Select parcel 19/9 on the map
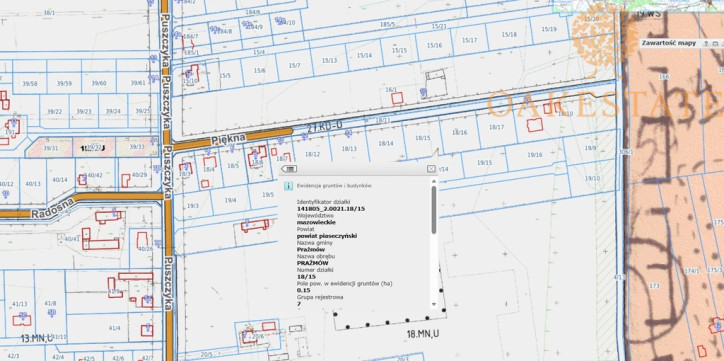The height and width of the screenshot is (361, 724). [591, 148]
